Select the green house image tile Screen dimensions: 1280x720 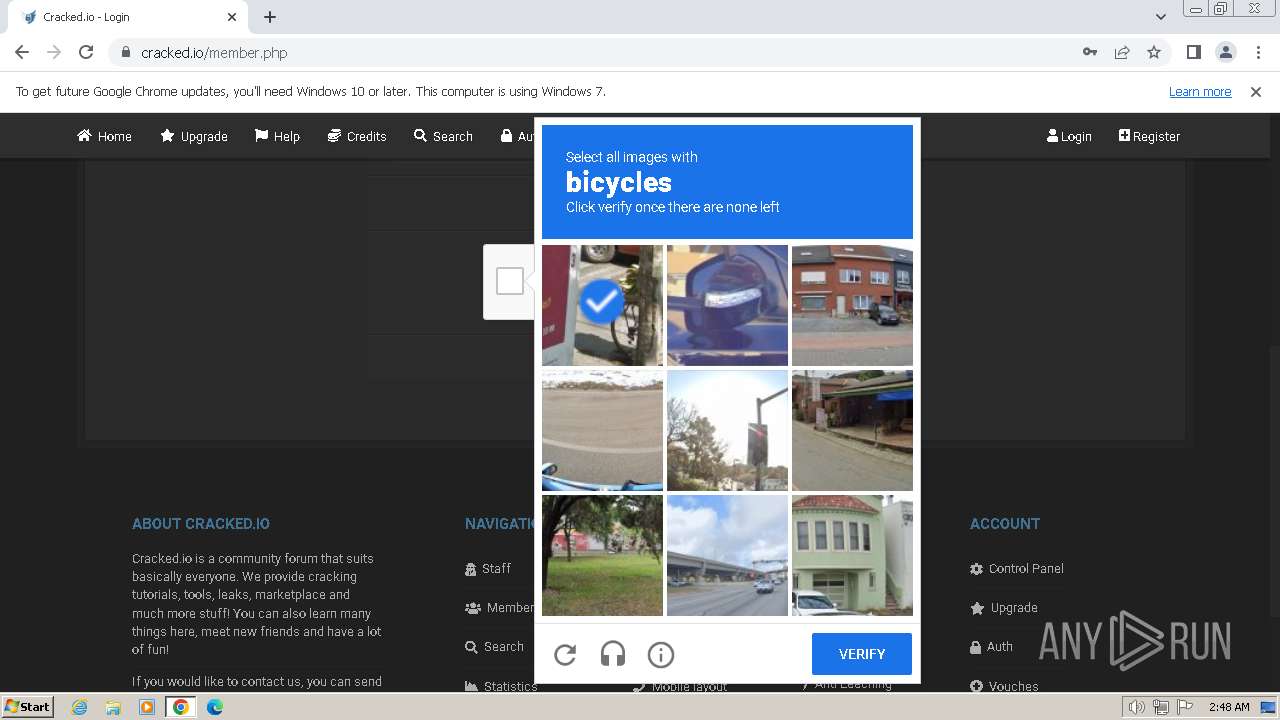852,555
